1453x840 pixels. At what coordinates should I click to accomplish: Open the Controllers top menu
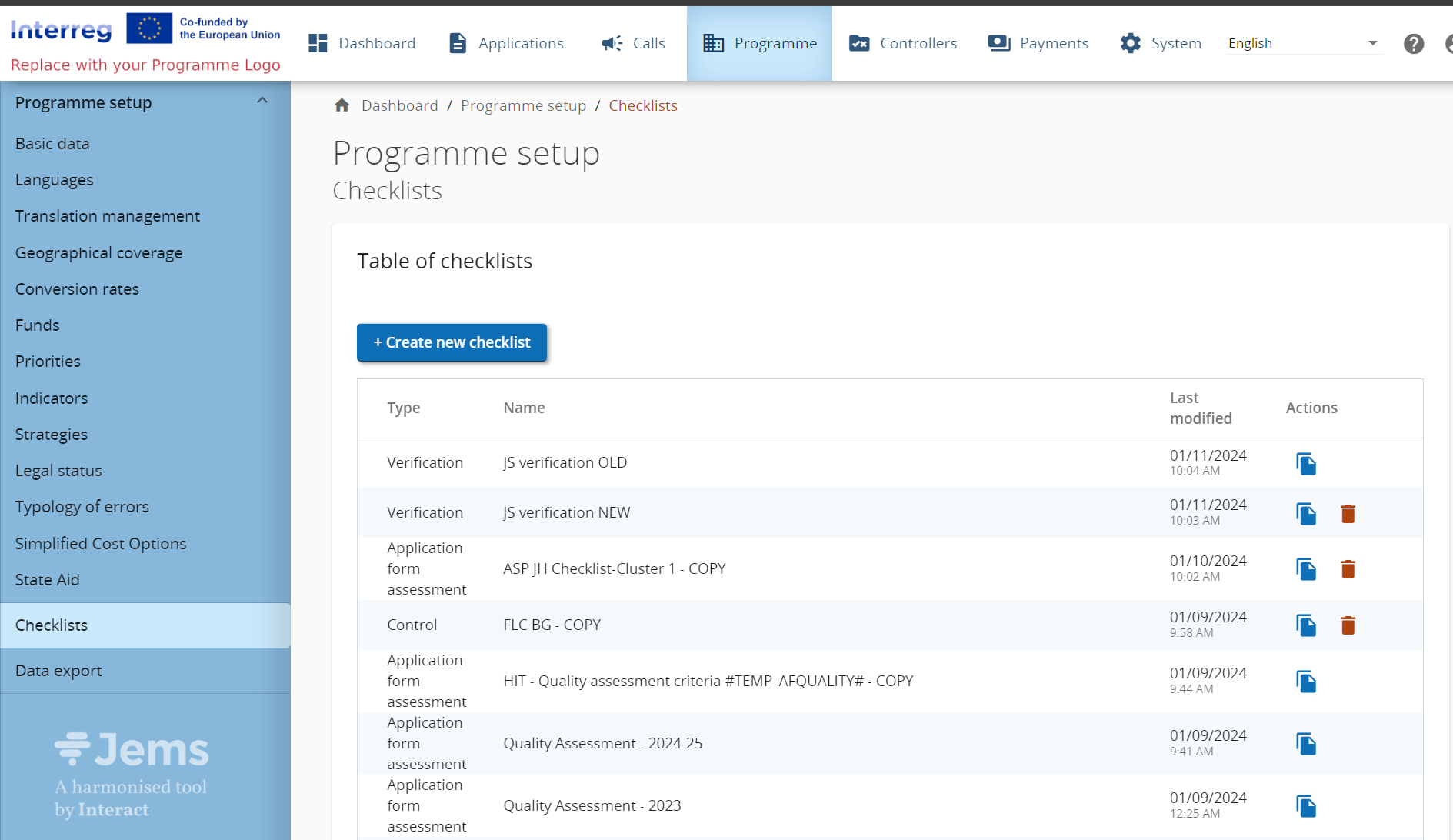(902, 44)
